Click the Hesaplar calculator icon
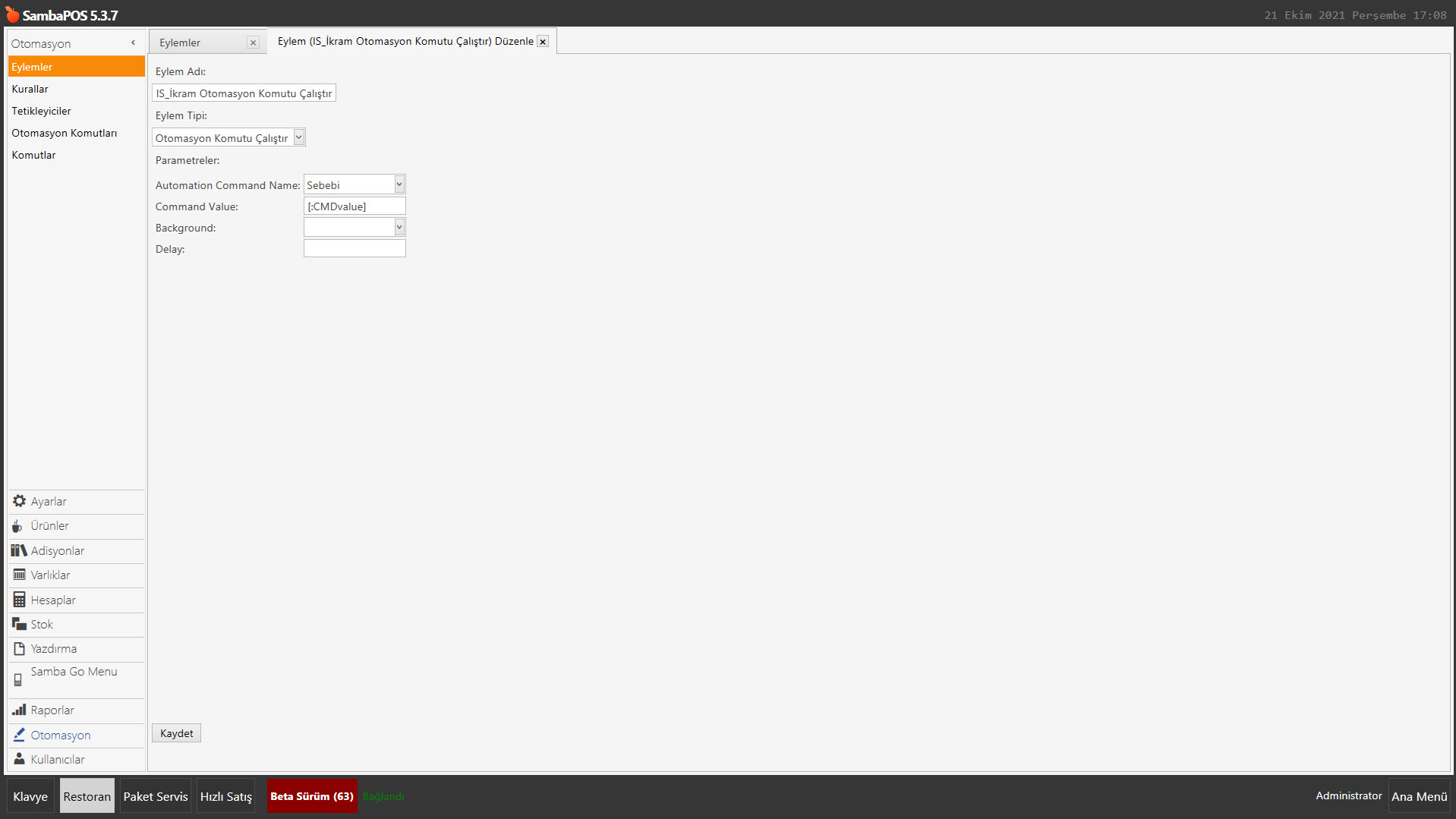Screen dimensions: 1456x819 pos(19,600)
